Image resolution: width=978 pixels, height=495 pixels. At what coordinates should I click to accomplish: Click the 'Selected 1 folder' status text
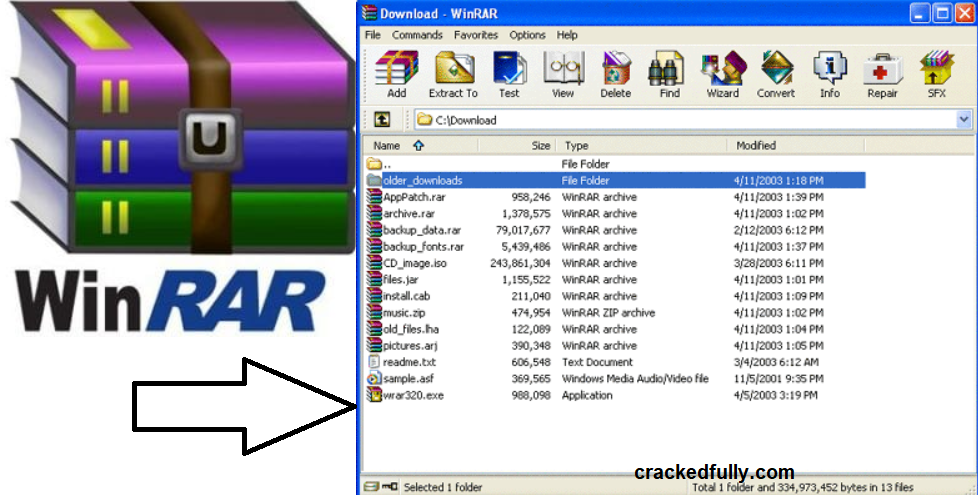[x=443, y=487]
